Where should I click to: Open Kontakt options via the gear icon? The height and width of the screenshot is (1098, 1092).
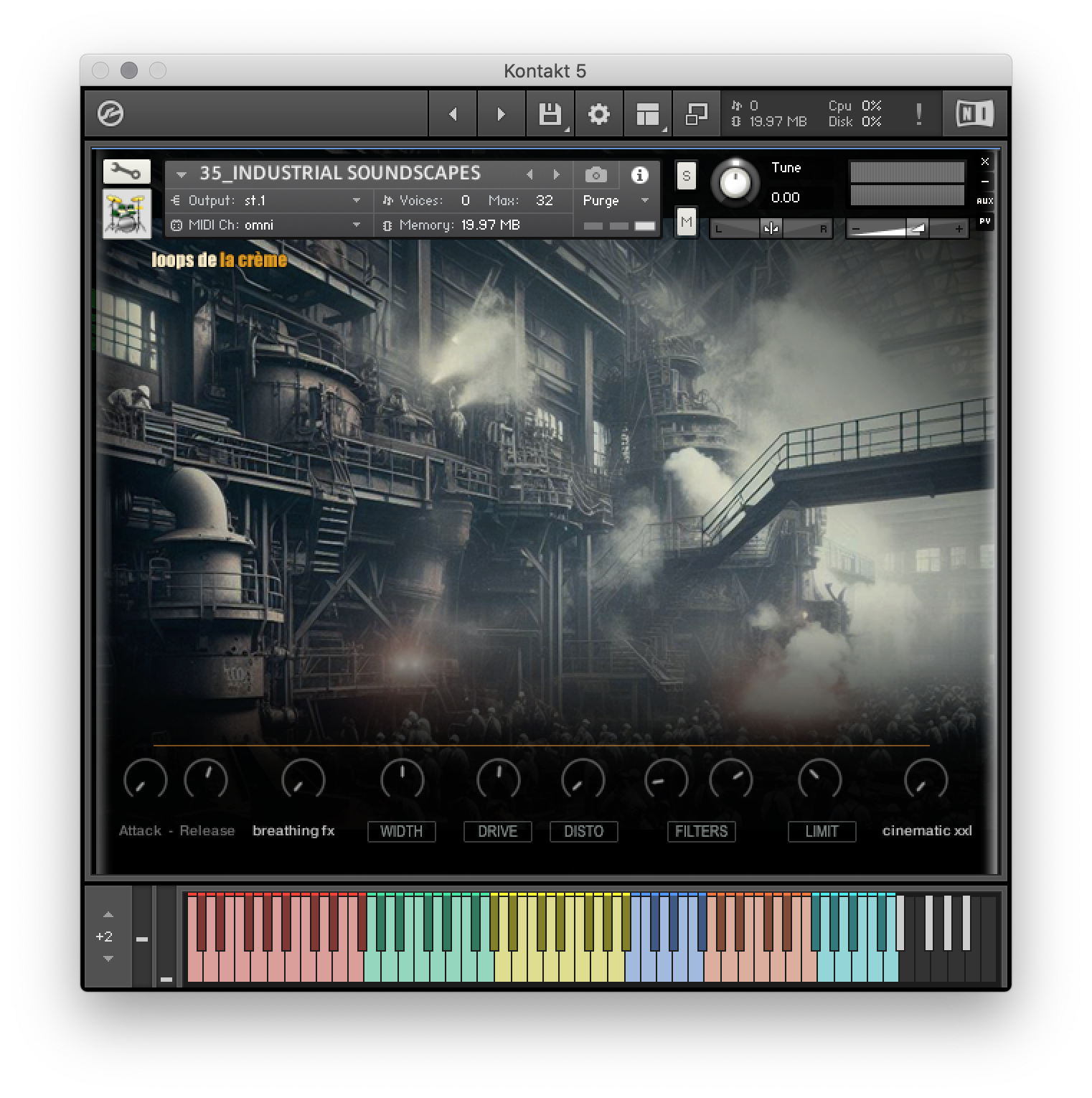tap(599, 113)
